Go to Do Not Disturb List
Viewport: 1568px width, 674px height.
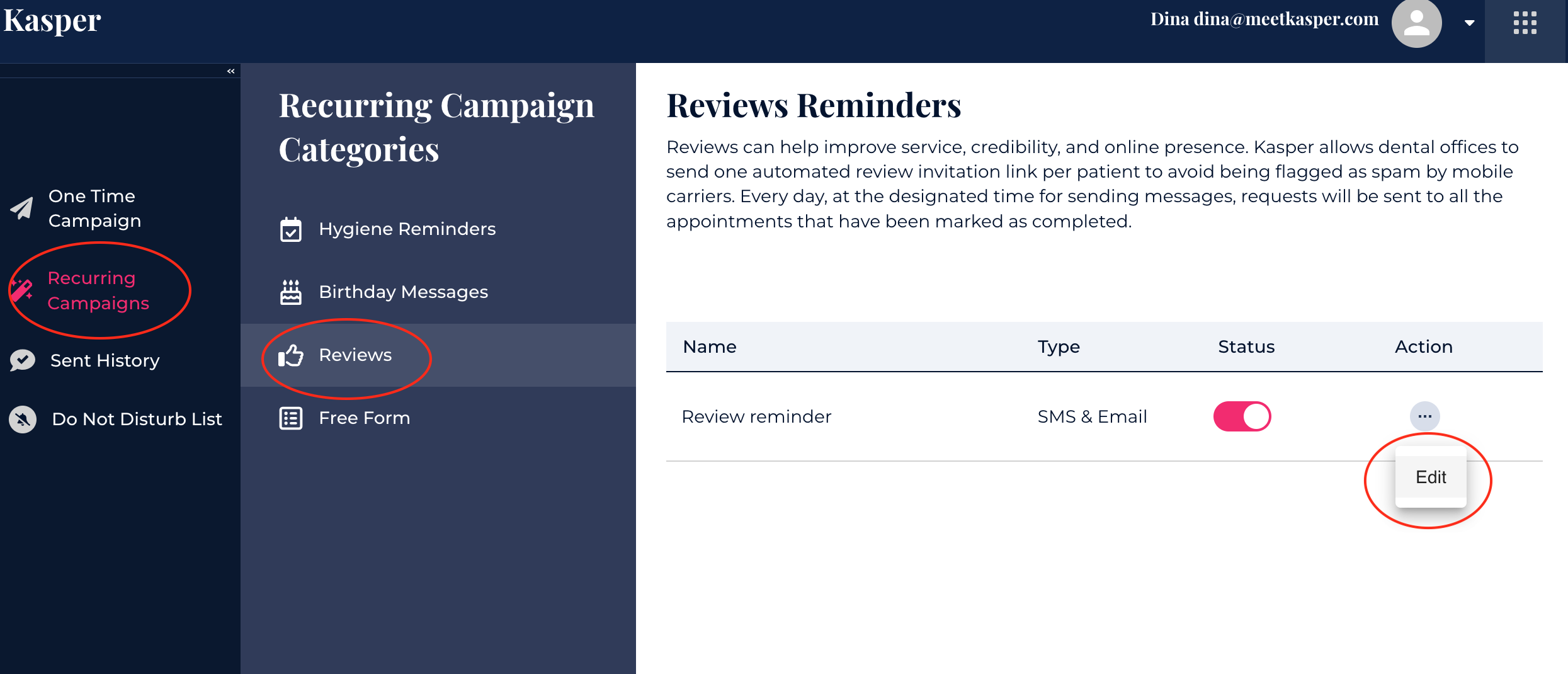(137, 419)
